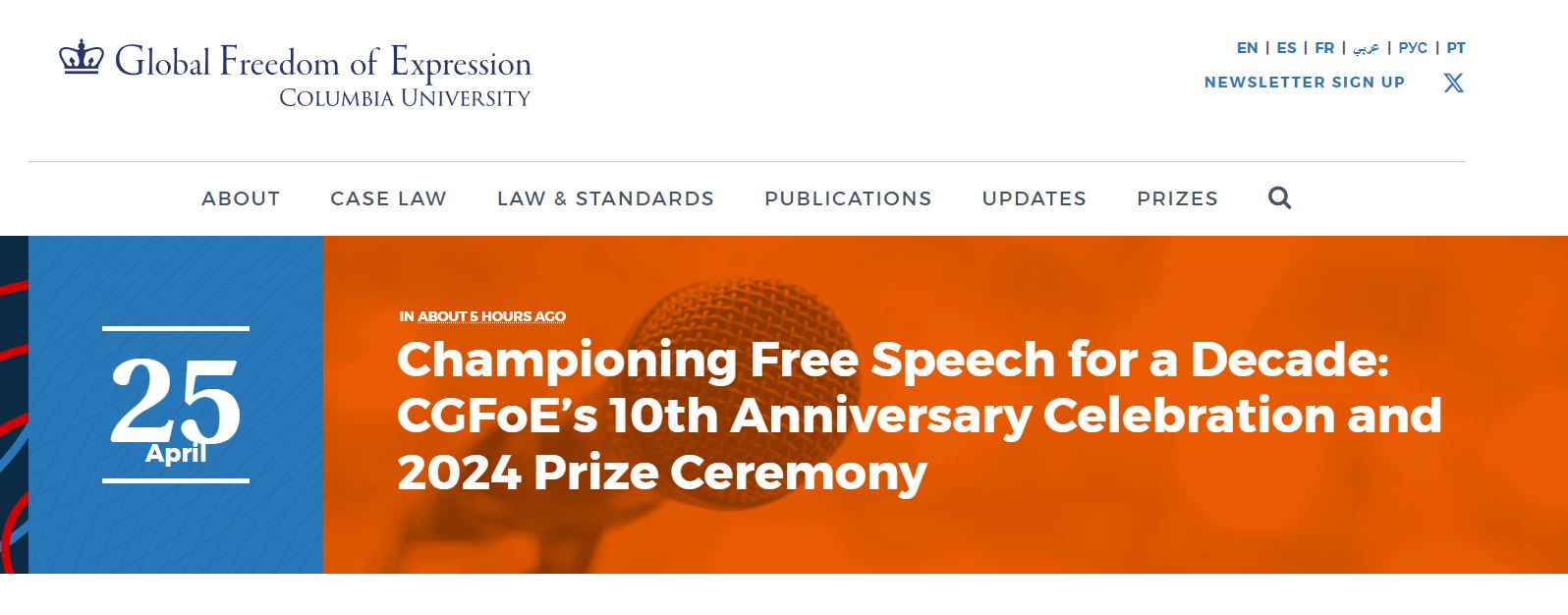The image size is (1568, 615).
Task: Click the X (Twitter) icon
Action: coord(1453,84)
